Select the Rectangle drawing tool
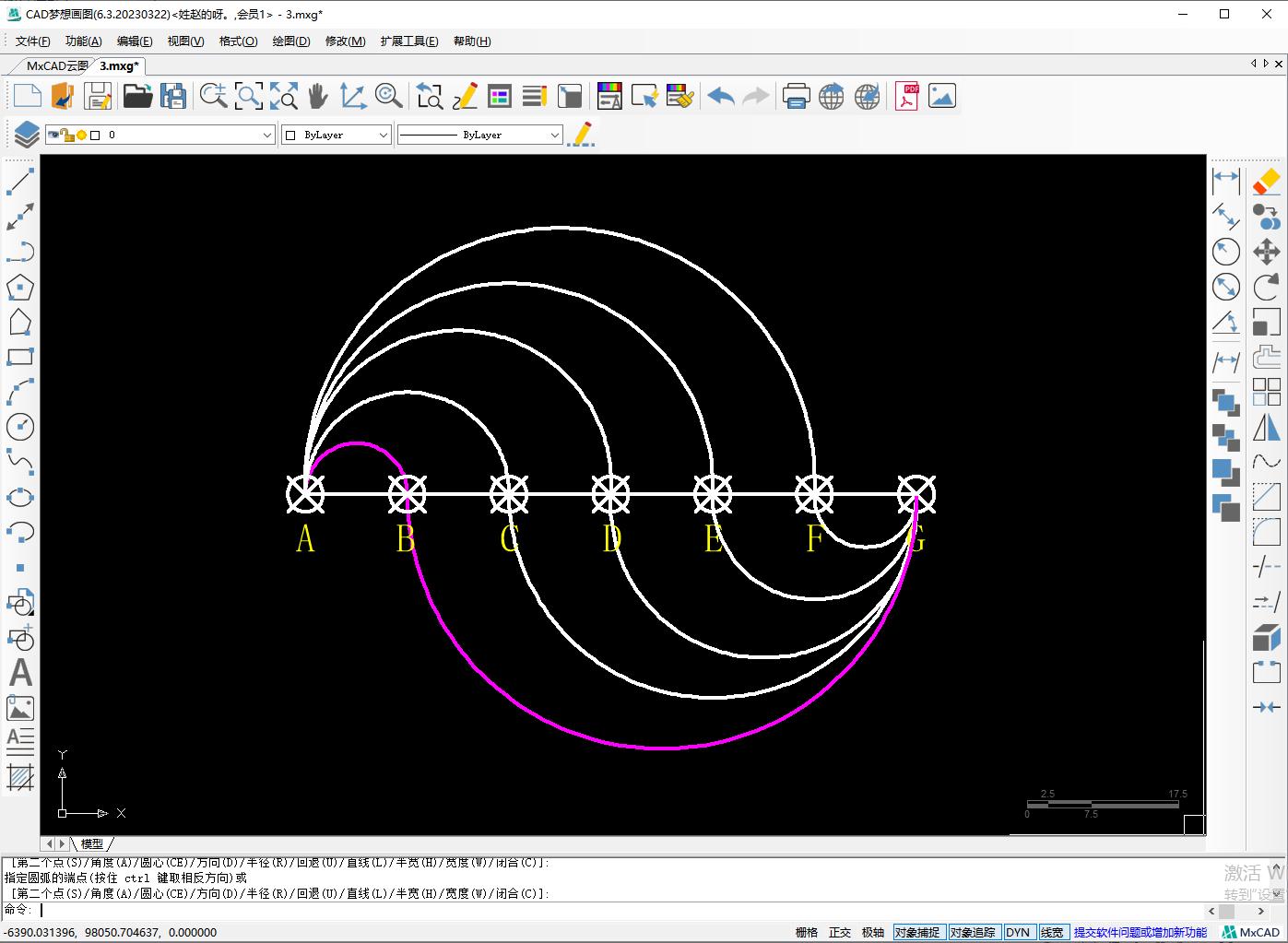This screenshot has height=943, width=1288. pos(20,358)
